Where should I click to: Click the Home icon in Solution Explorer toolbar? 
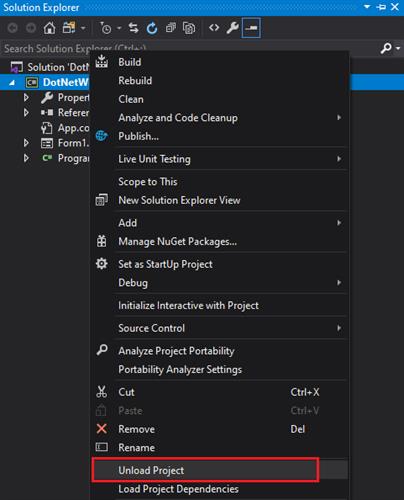pos(49,28)
